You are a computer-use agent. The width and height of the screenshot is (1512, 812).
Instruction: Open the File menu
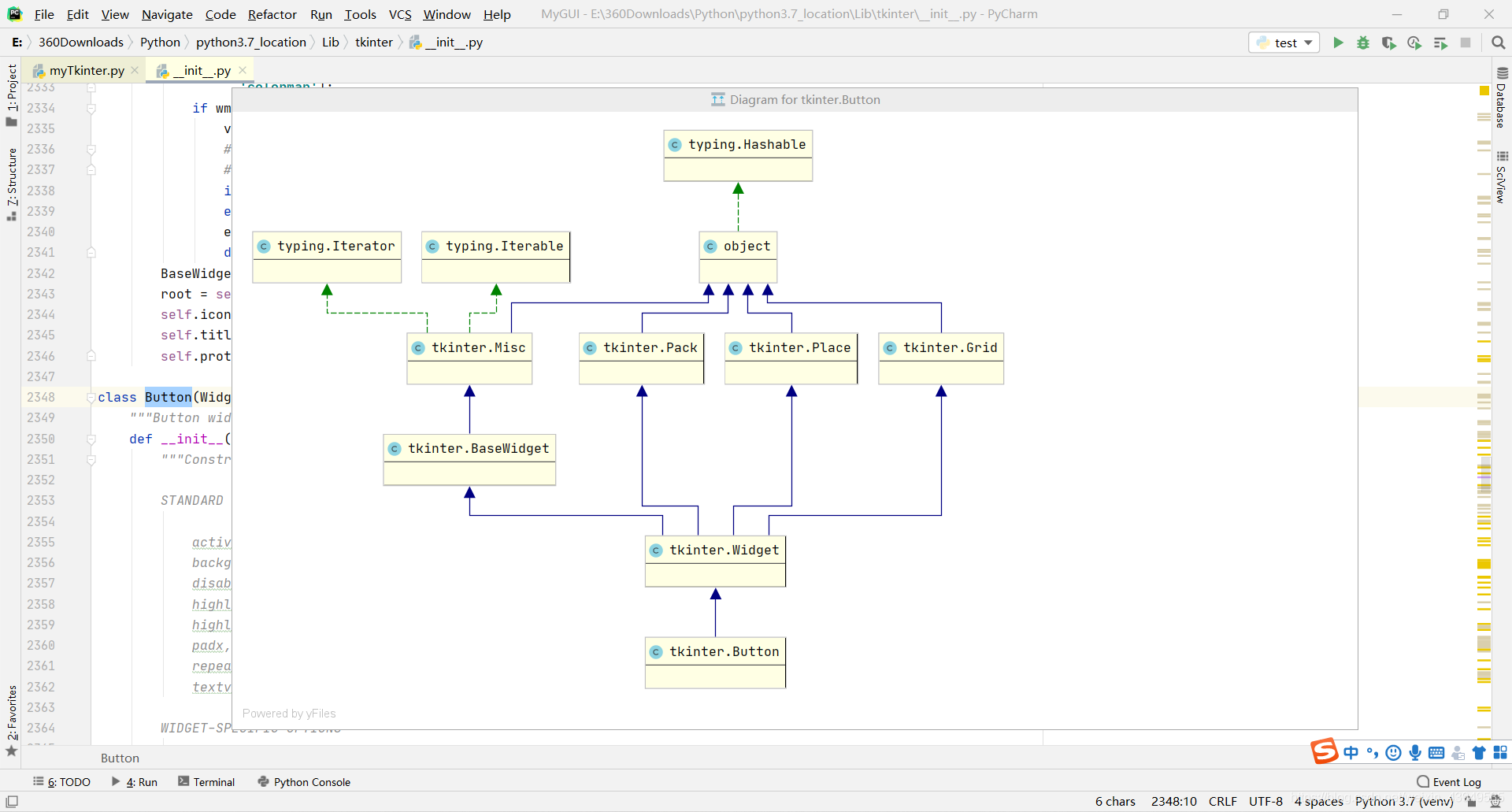44,14
